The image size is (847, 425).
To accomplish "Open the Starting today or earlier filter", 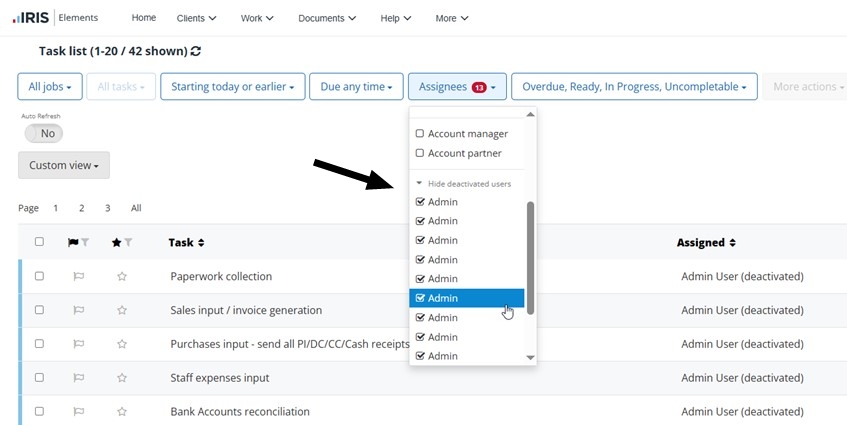I will click(232, 87).
